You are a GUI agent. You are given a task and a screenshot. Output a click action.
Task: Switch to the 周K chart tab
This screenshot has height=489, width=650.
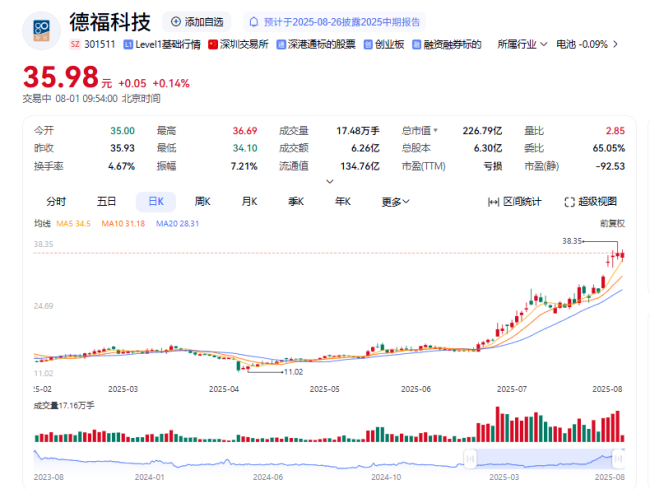(x=203, y=201)
